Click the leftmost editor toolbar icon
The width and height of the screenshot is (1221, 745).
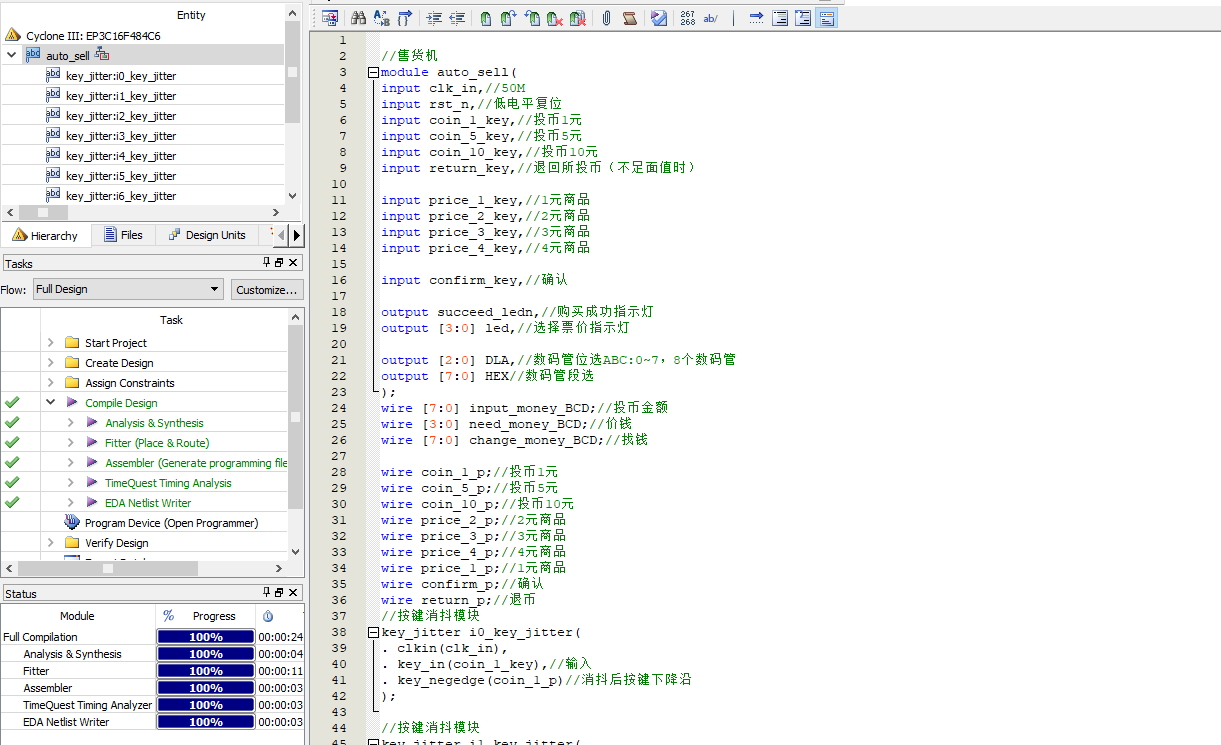pos(329,18)
